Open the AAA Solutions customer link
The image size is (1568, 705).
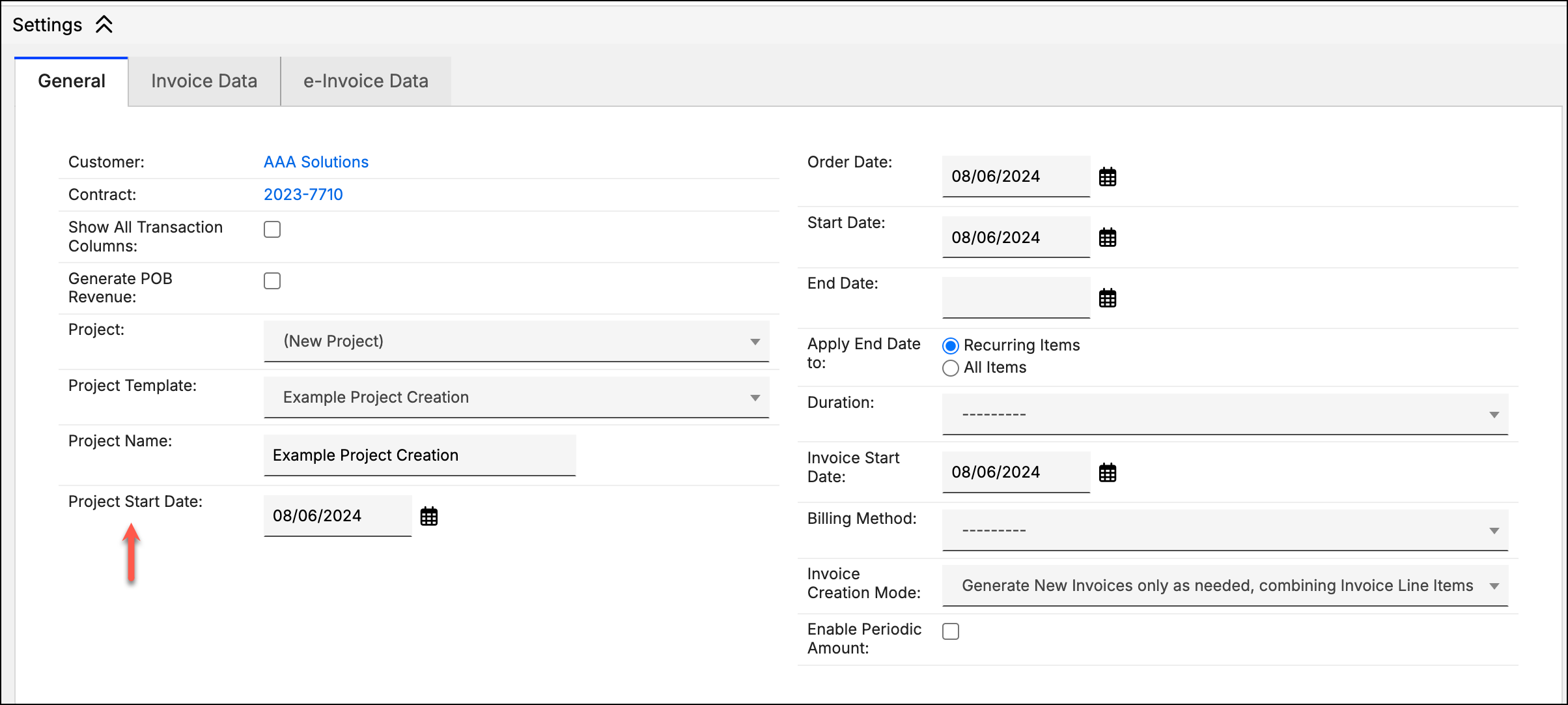[x=316, y=162]
